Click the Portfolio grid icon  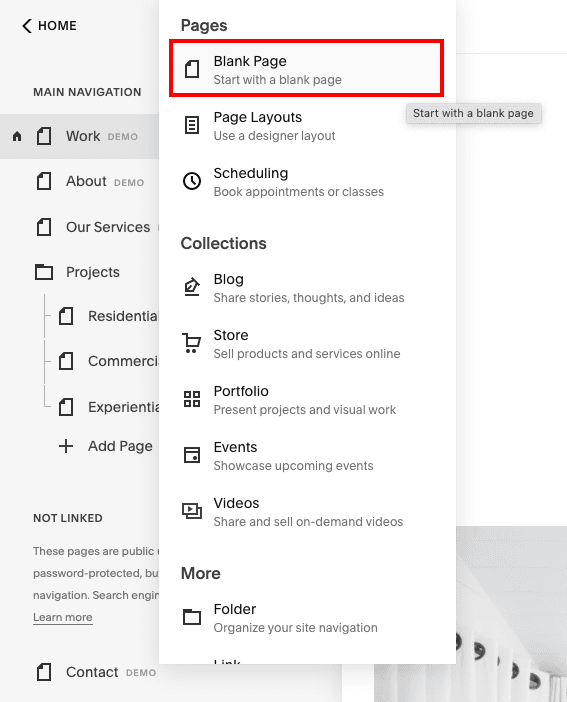[x=192, y=399]
